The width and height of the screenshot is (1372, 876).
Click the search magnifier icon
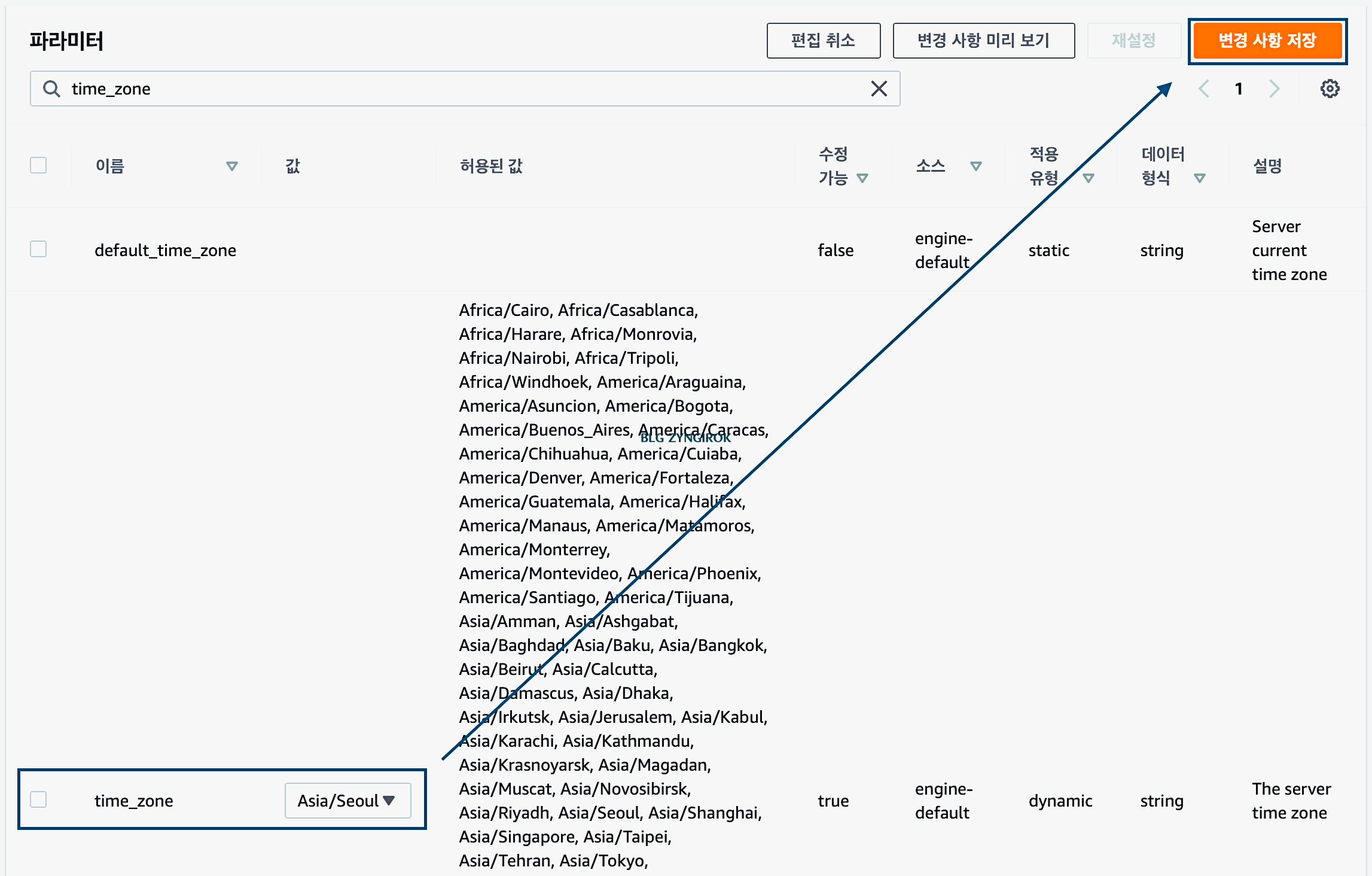click(x=51, y=89)
